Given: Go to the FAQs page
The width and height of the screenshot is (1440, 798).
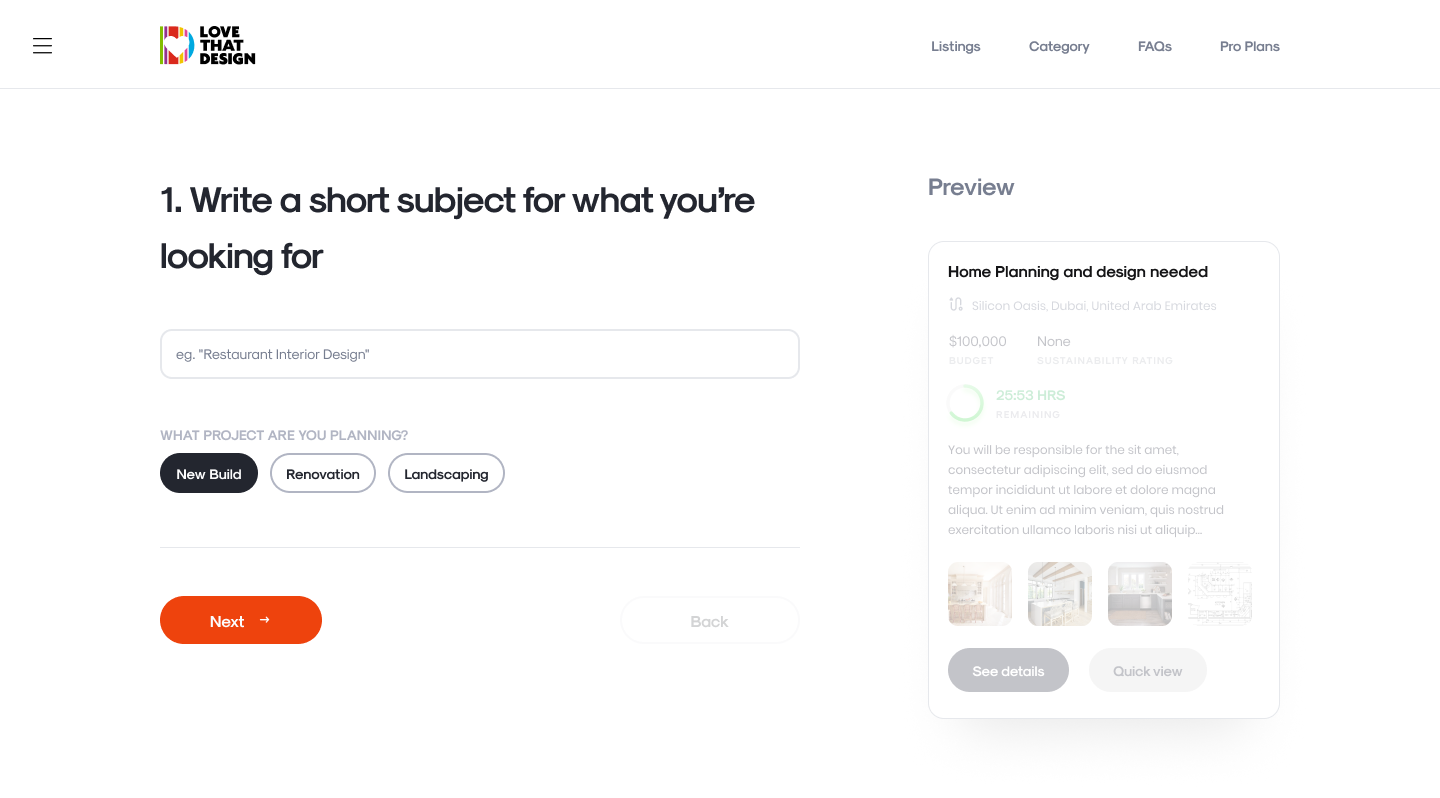Looking at the screenshot, I should click(1155, 46).
